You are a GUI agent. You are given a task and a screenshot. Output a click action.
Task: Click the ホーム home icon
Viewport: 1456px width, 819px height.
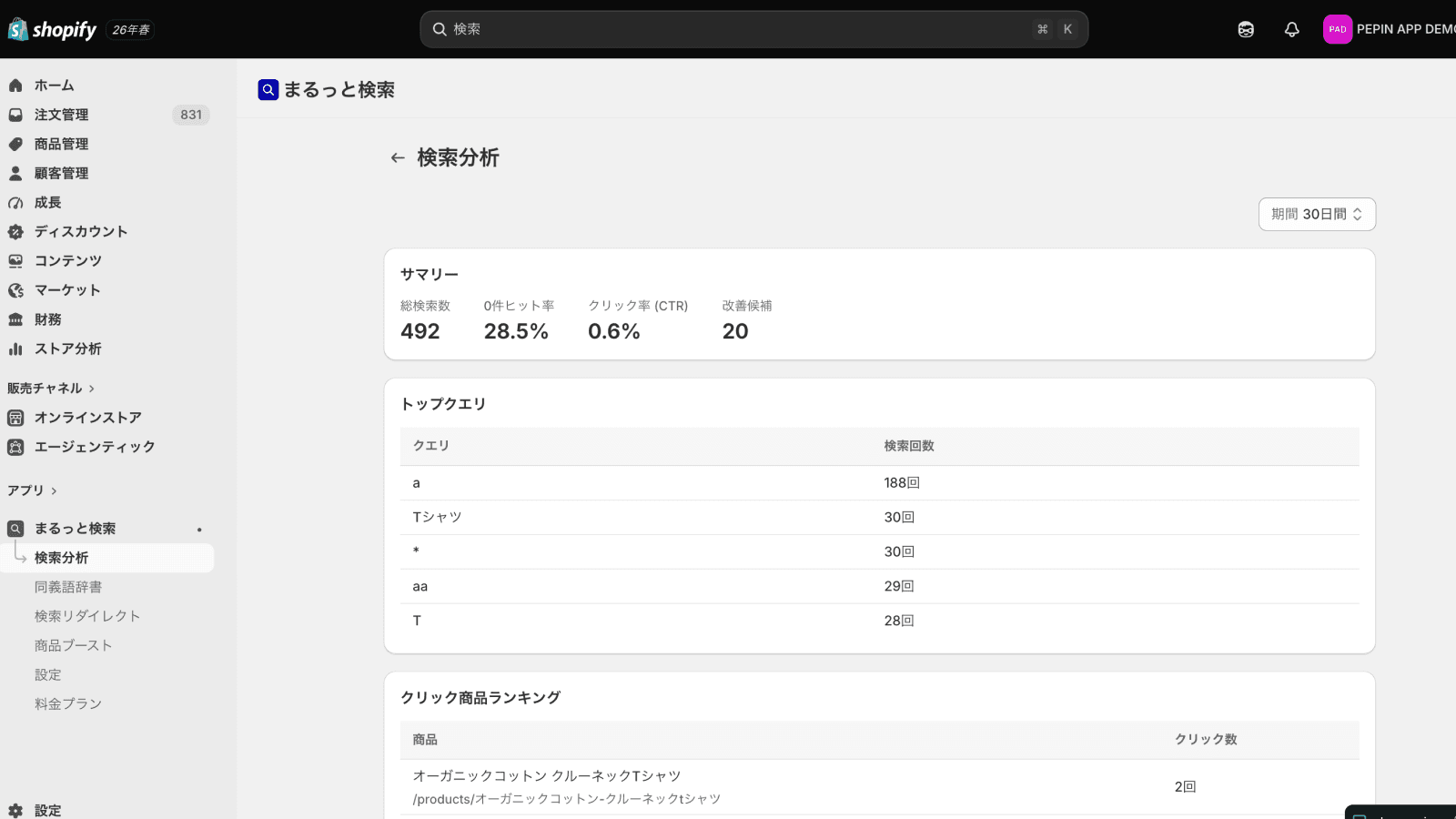point(15,86)
